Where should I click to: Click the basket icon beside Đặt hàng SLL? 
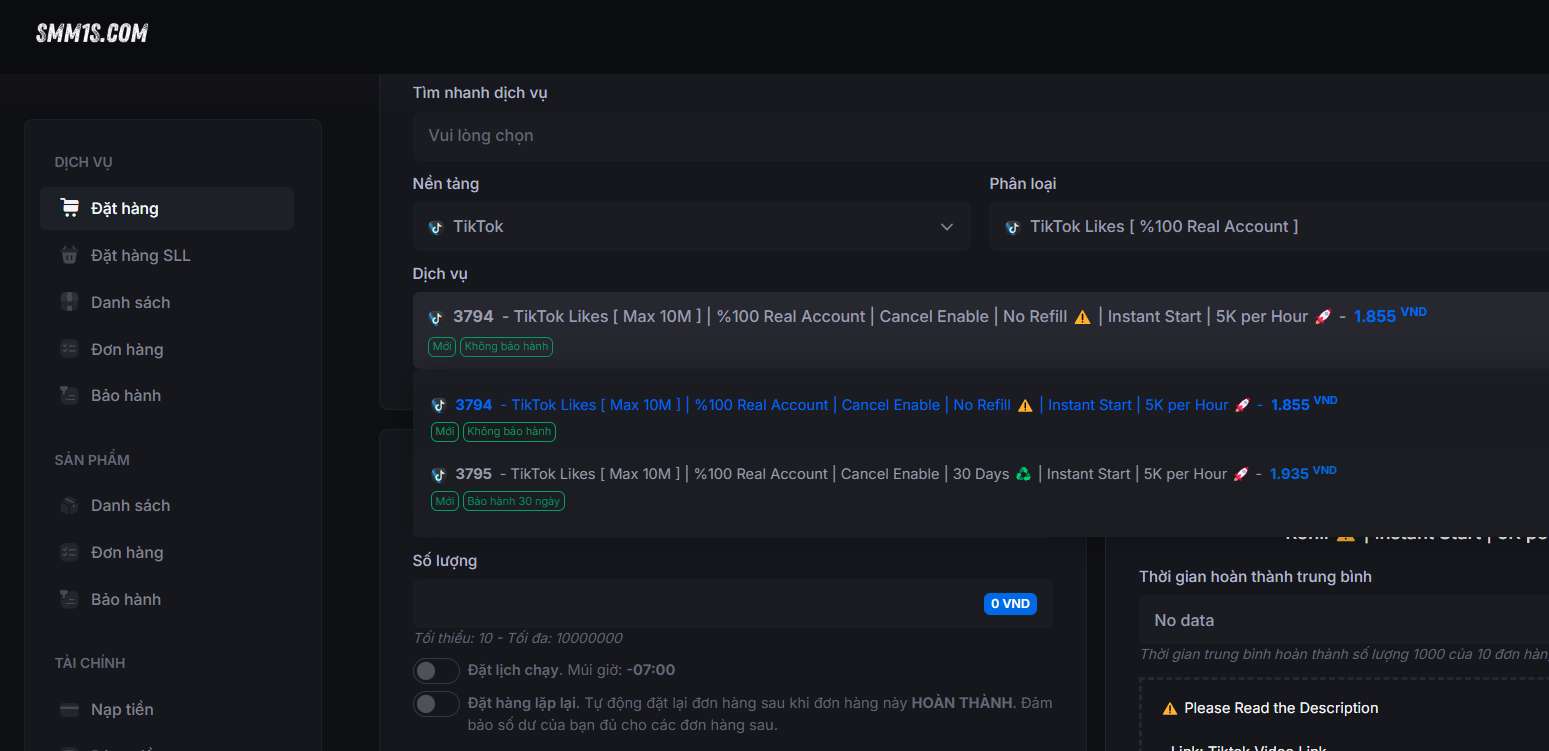click(69, 255)
